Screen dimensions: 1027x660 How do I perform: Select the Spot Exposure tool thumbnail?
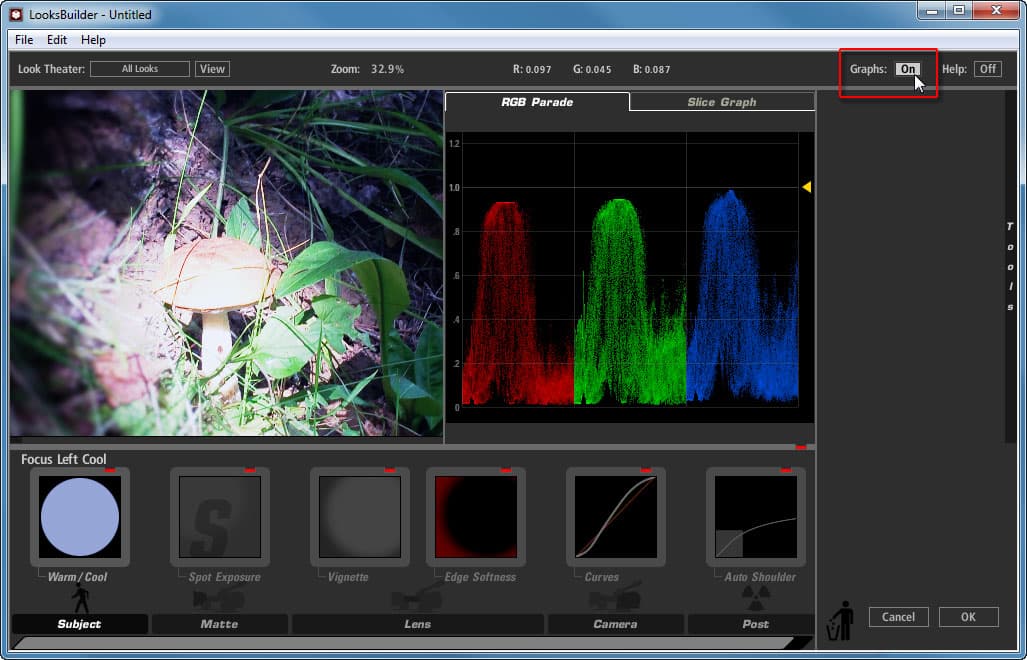click(x=219, y=517)
